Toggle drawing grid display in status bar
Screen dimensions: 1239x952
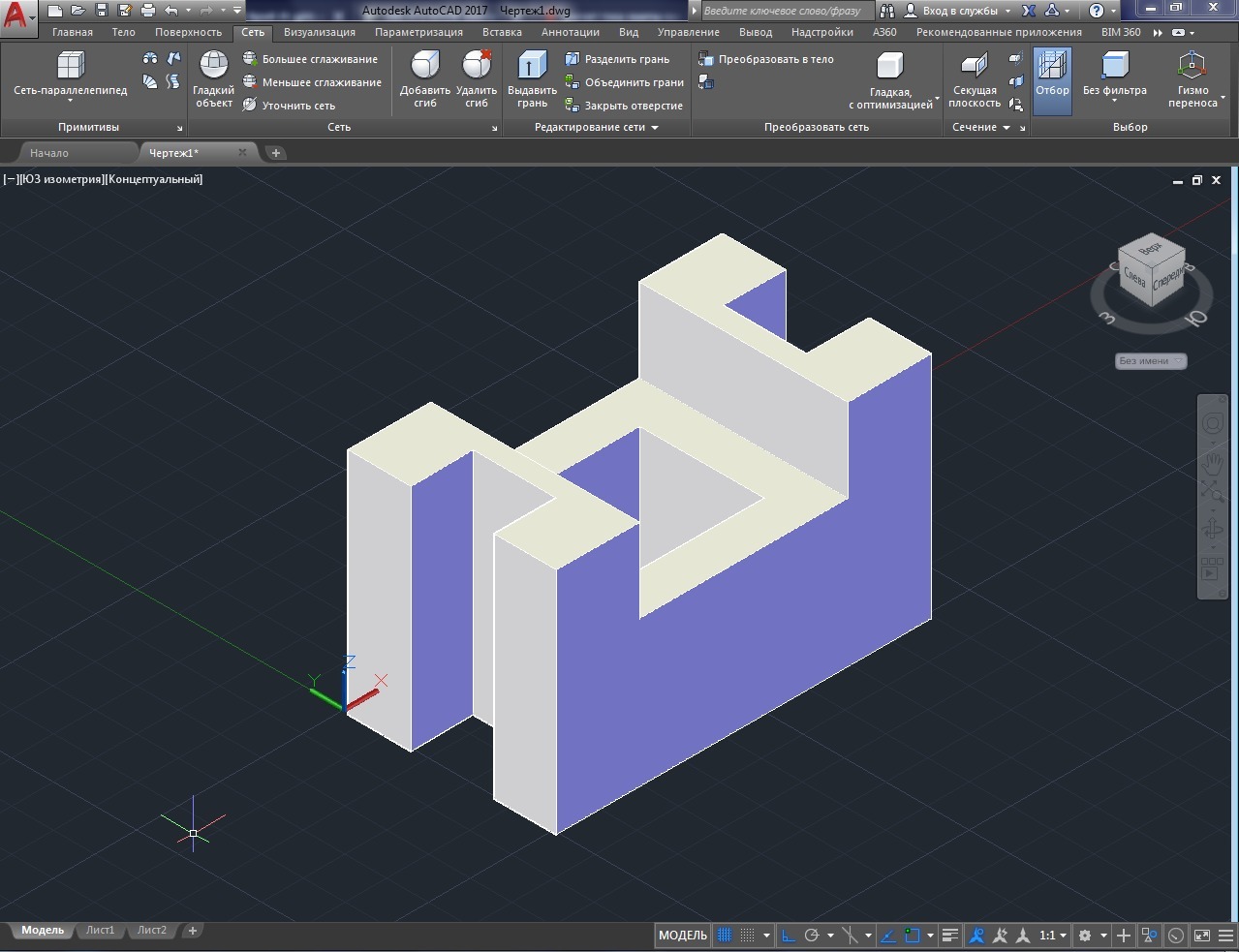[x=725, y=936]
